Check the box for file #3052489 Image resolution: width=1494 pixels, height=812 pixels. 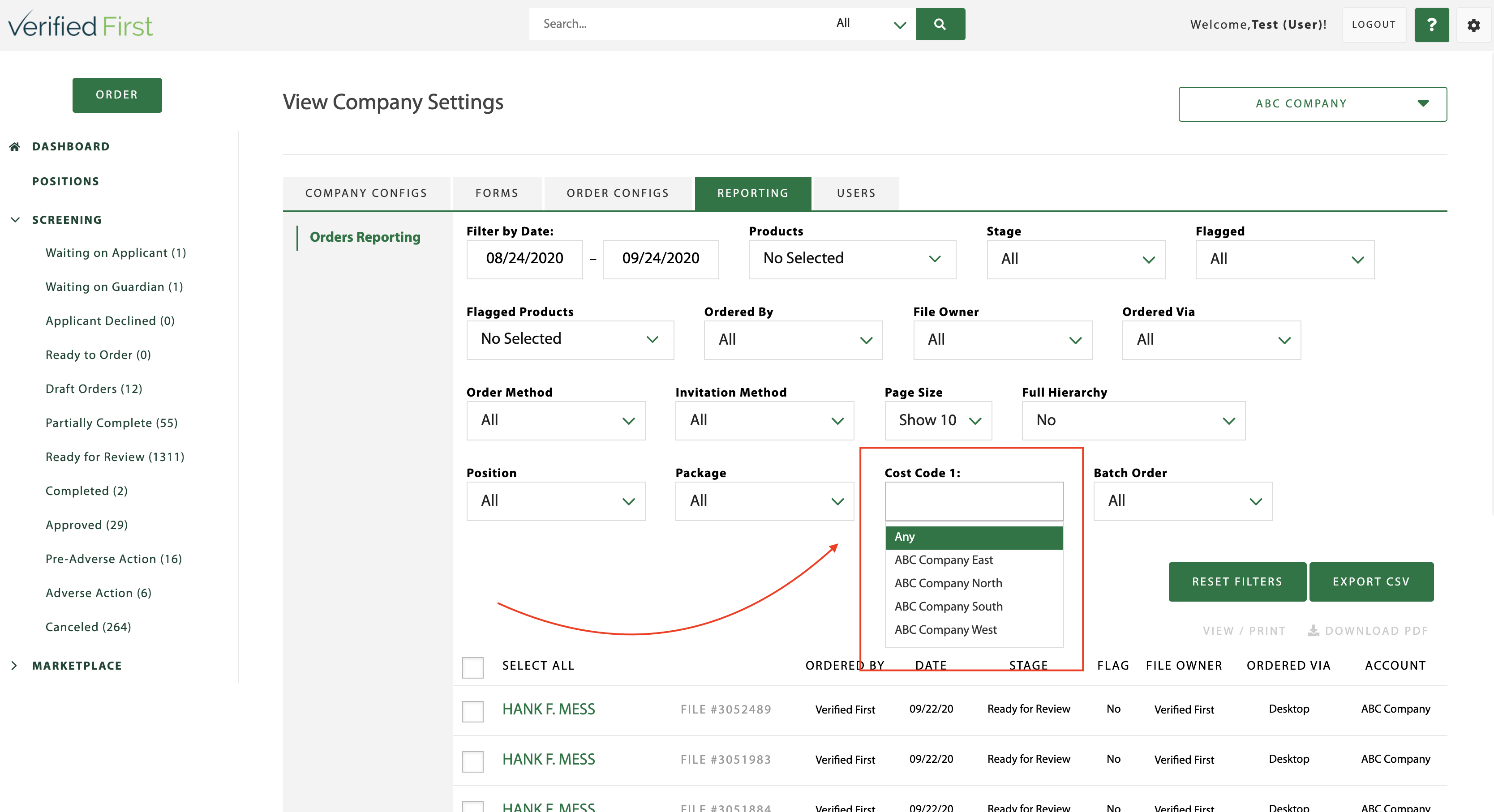pos(472,711)
